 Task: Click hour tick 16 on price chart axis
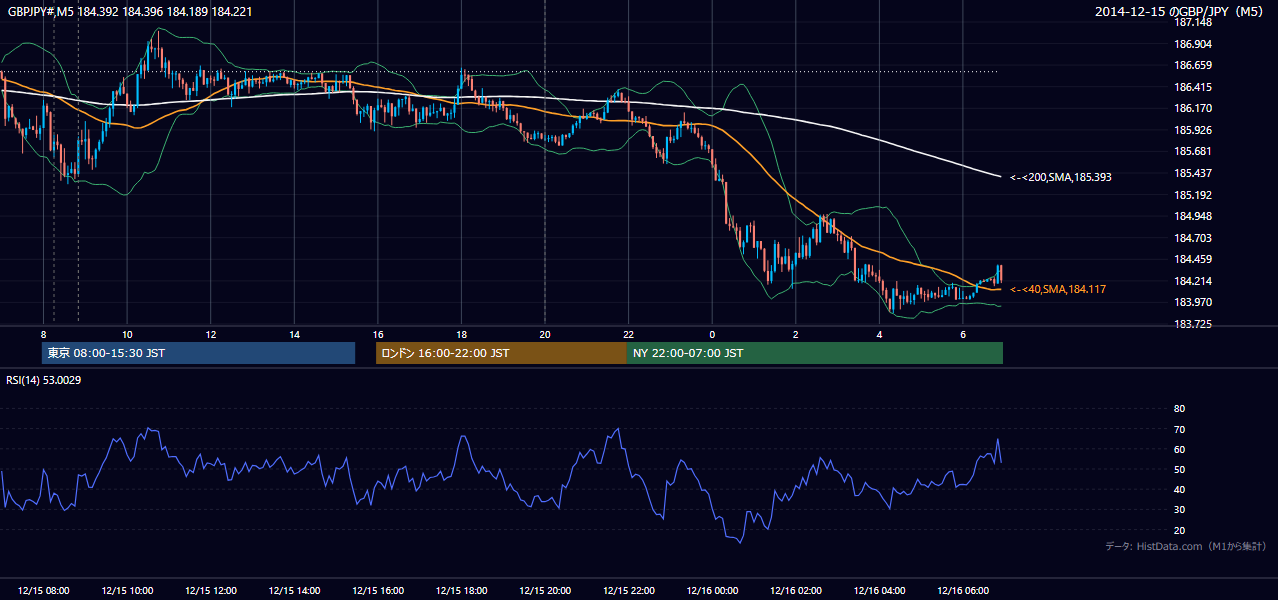coord(378,333)
